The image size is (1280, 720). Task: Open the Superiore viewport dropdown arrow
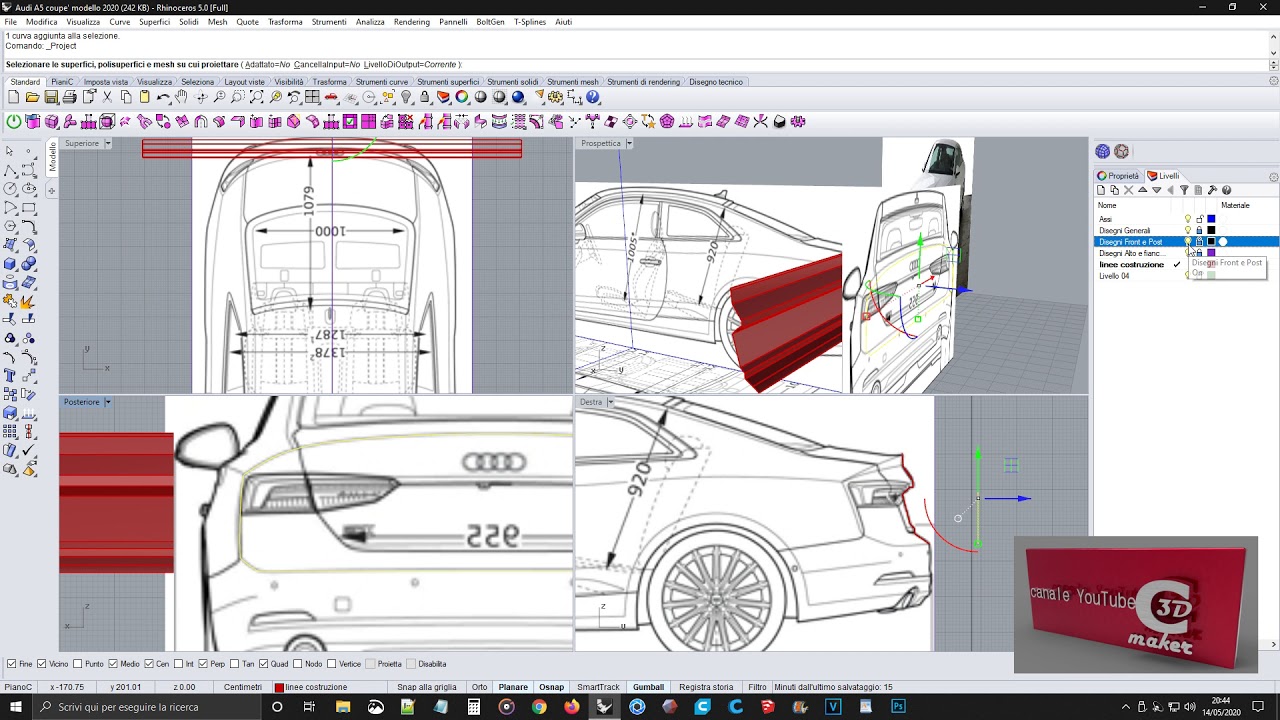click(x=108, y=143)
